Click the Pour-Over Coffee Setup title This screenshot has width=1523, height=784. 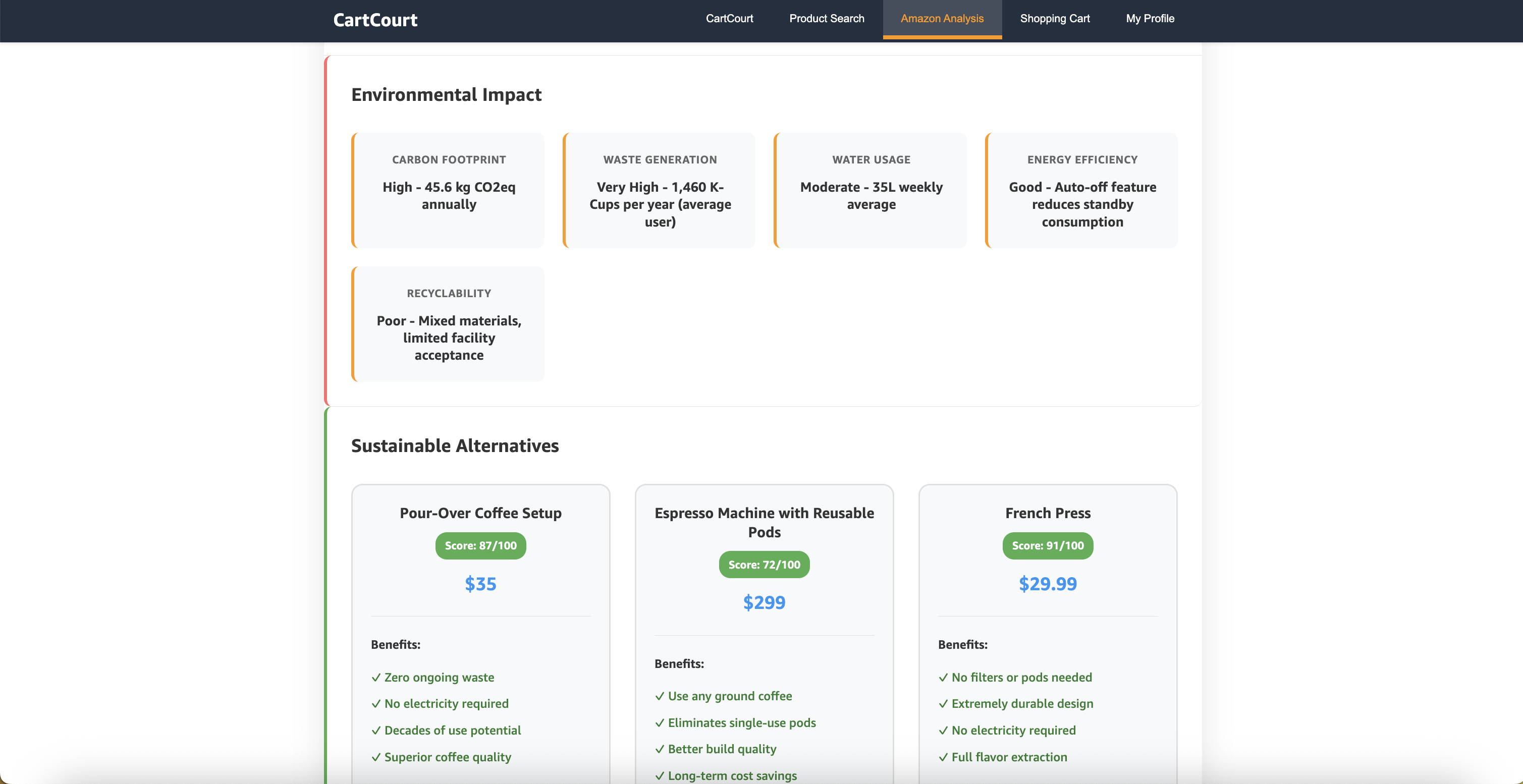[x=480, y=513]
